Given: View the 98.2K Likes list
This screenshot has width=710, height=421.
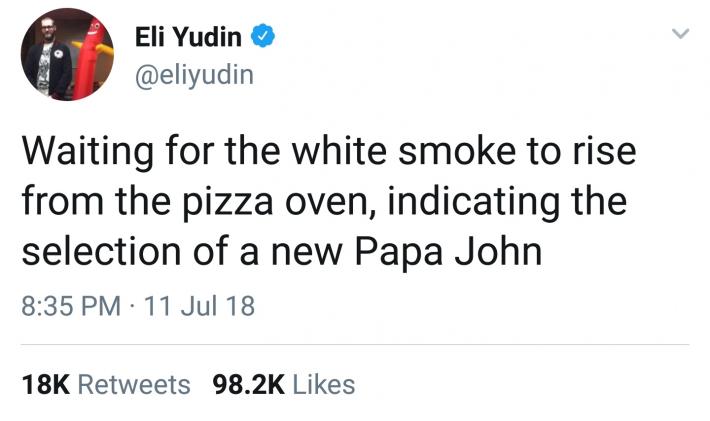Looking at the screenshot, I should (x=284, y=384).
